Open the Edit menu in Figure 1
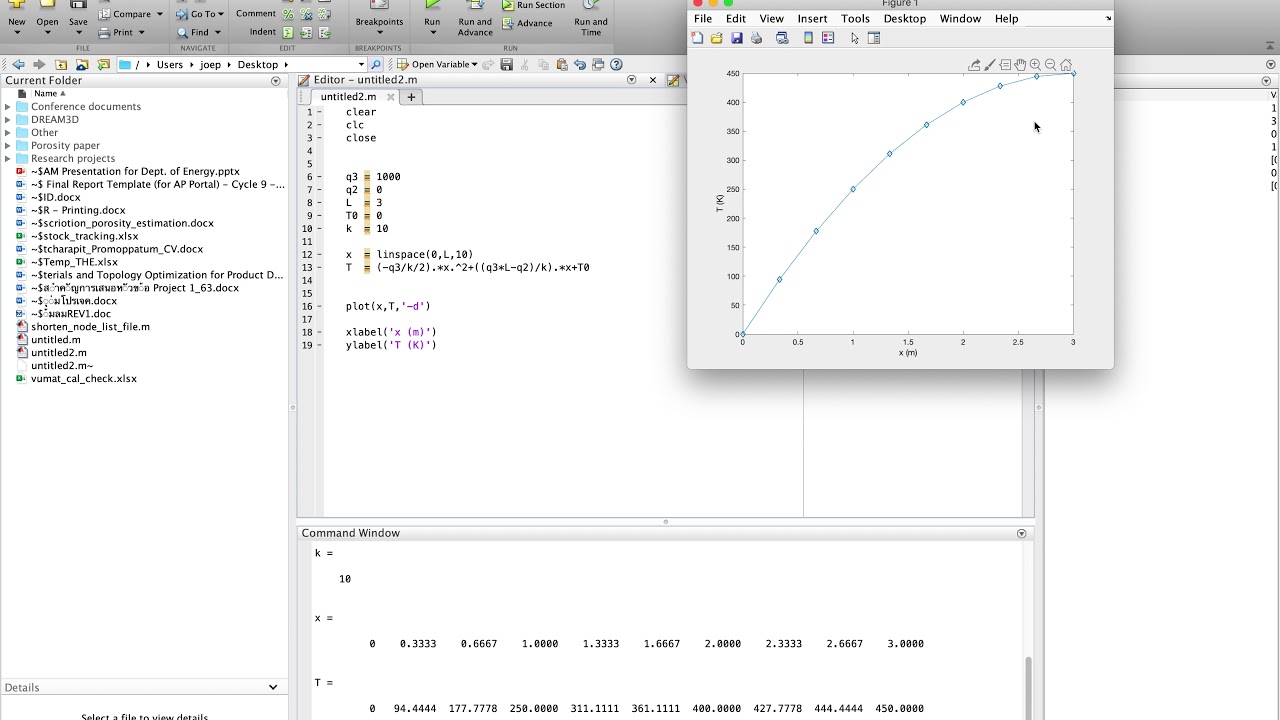Screen dimensions: 1280x720 [736, 19]
